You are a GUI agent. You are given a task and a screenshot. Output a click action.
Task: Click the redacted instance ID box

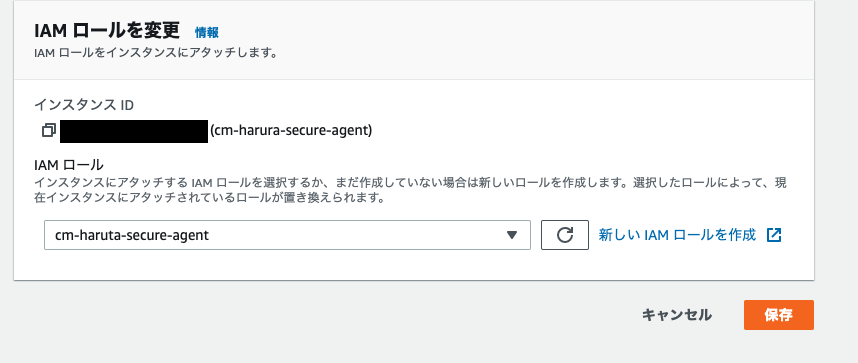coord(134,131)
